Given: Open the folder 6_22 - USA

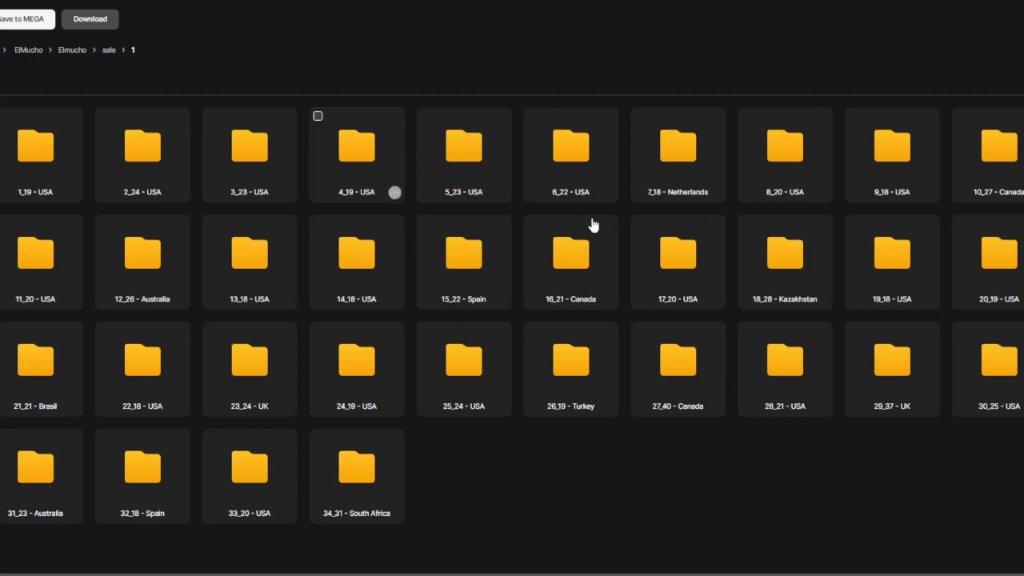Looking at the screenshot, I should 571,155.
